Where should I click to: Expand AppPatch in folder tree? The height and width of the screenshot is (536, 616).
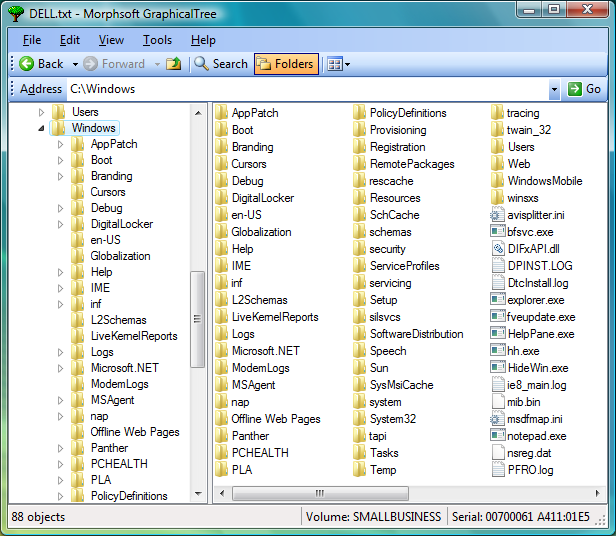pos(60,144)
